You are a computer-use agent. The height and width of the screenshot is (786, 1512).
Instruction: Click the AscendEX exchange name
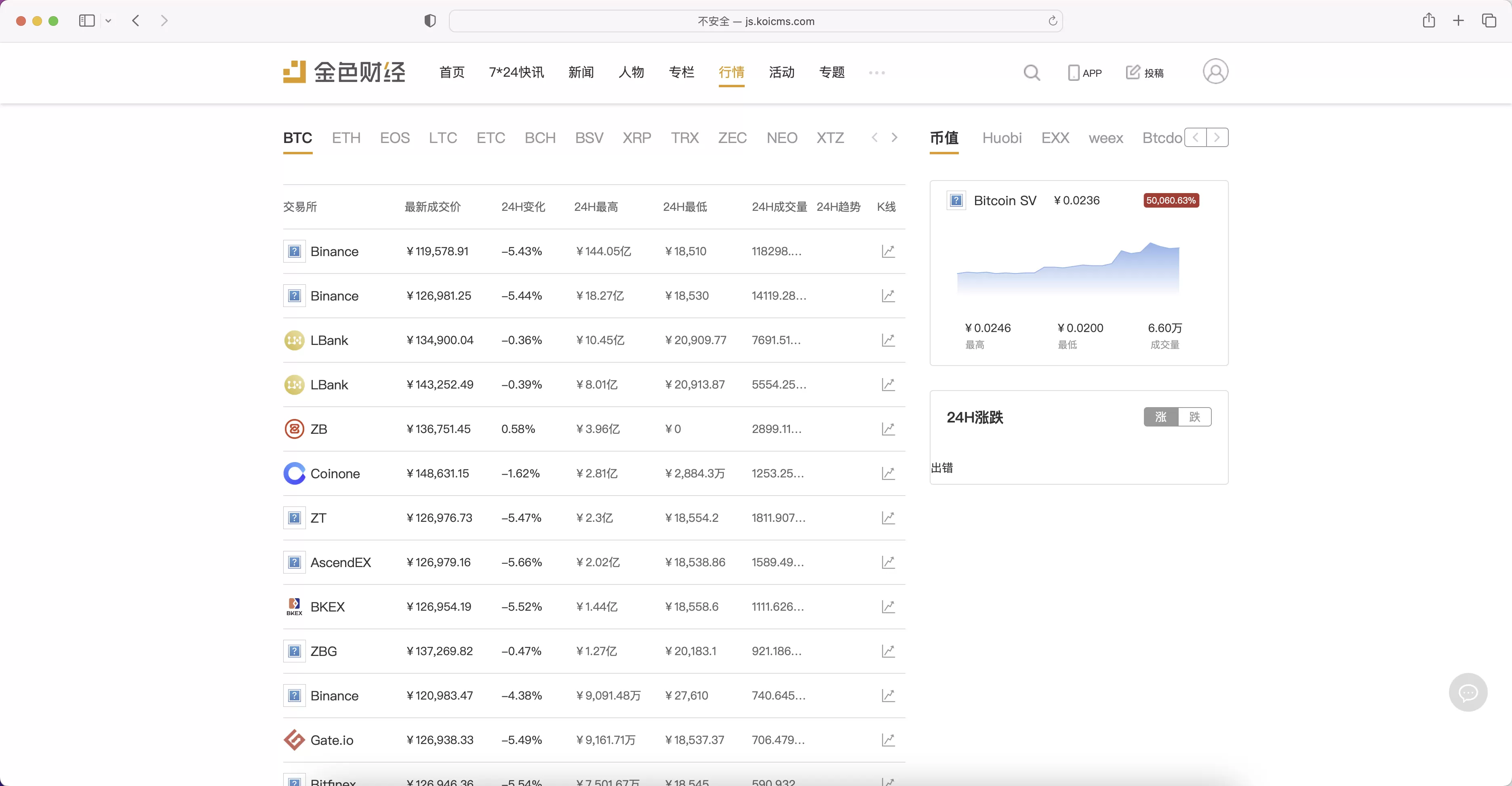click(341, 563)
